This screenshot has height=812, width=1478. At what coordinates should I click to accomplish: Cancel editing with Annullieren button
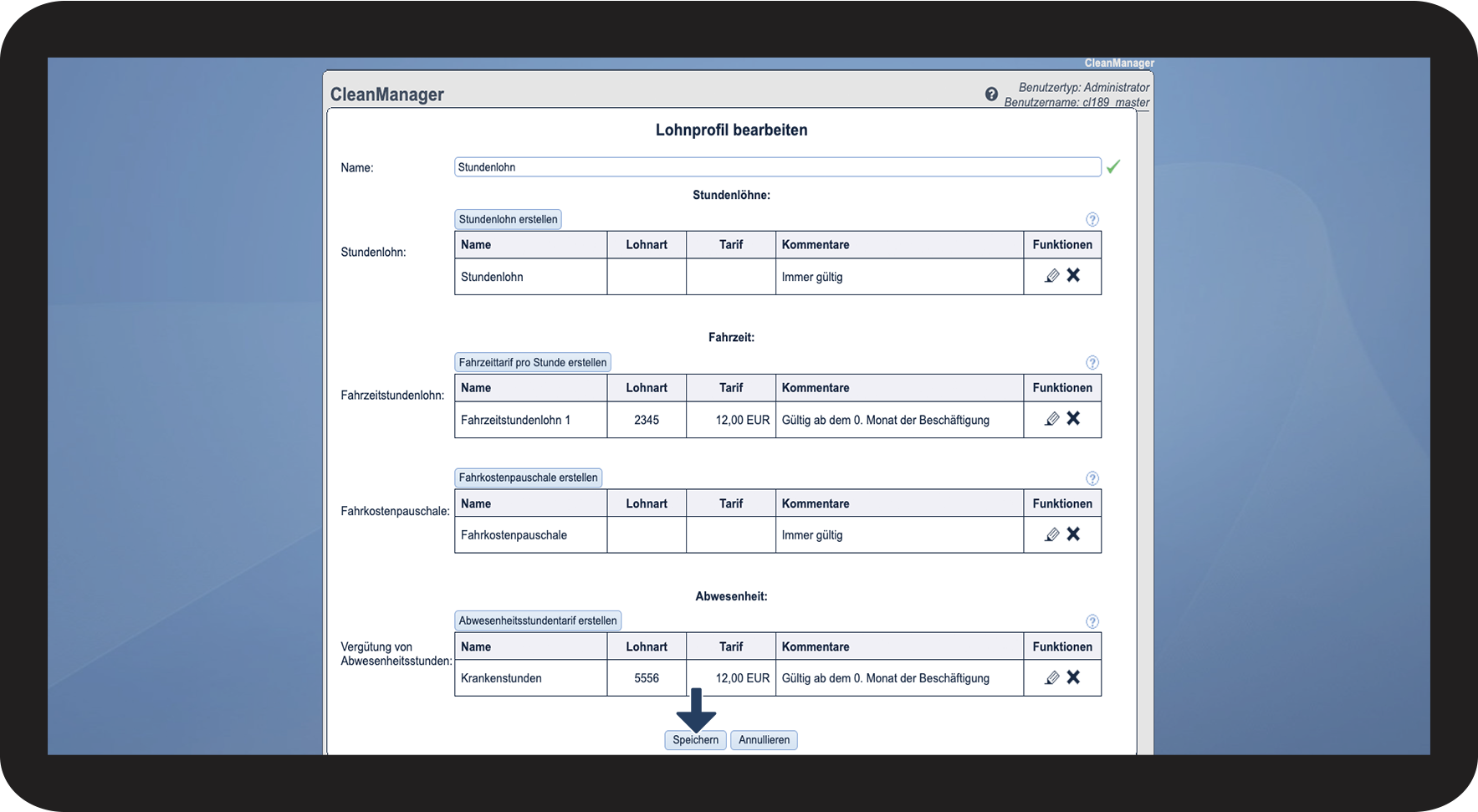764,740
